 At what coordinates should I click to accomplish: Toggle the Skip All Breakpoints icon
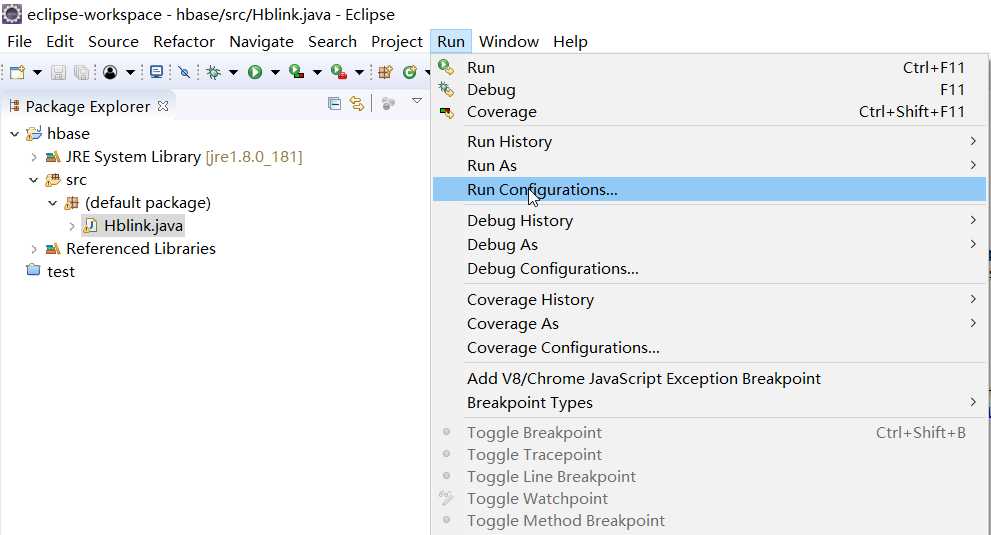pyautogui.click(x=184, y=72)
